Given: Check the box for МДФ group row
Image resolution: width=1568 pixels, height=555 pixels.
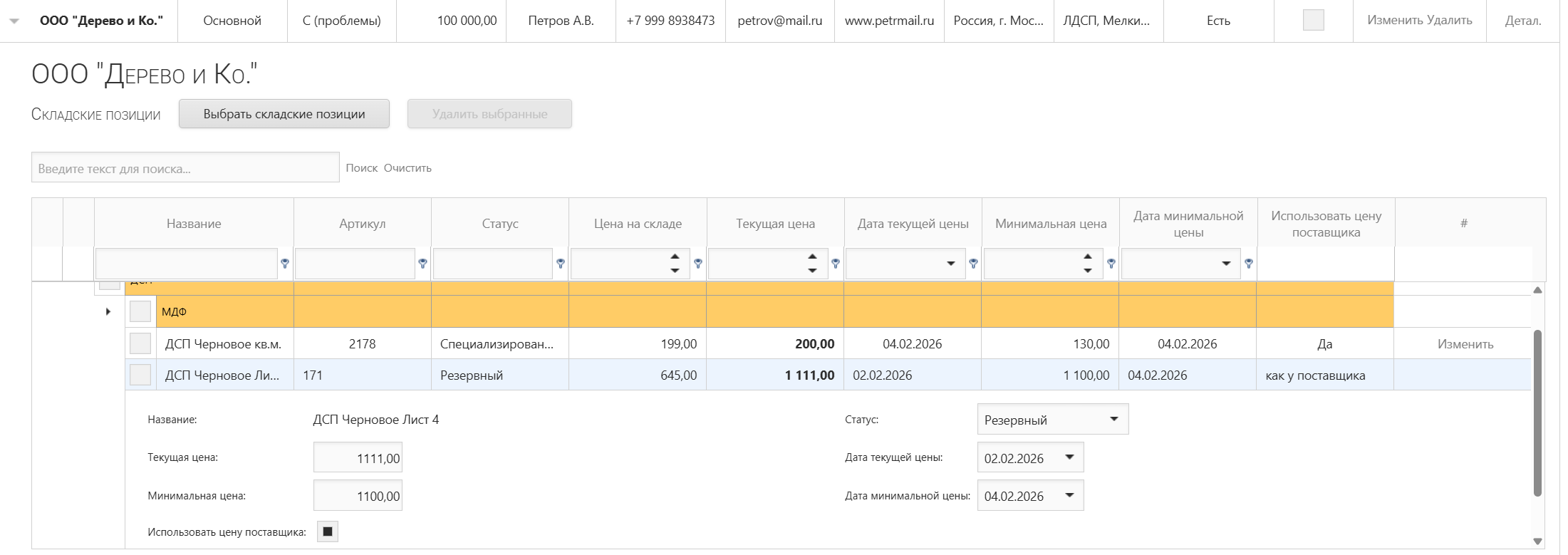Looking at the screenshot, I should (140, 312).
